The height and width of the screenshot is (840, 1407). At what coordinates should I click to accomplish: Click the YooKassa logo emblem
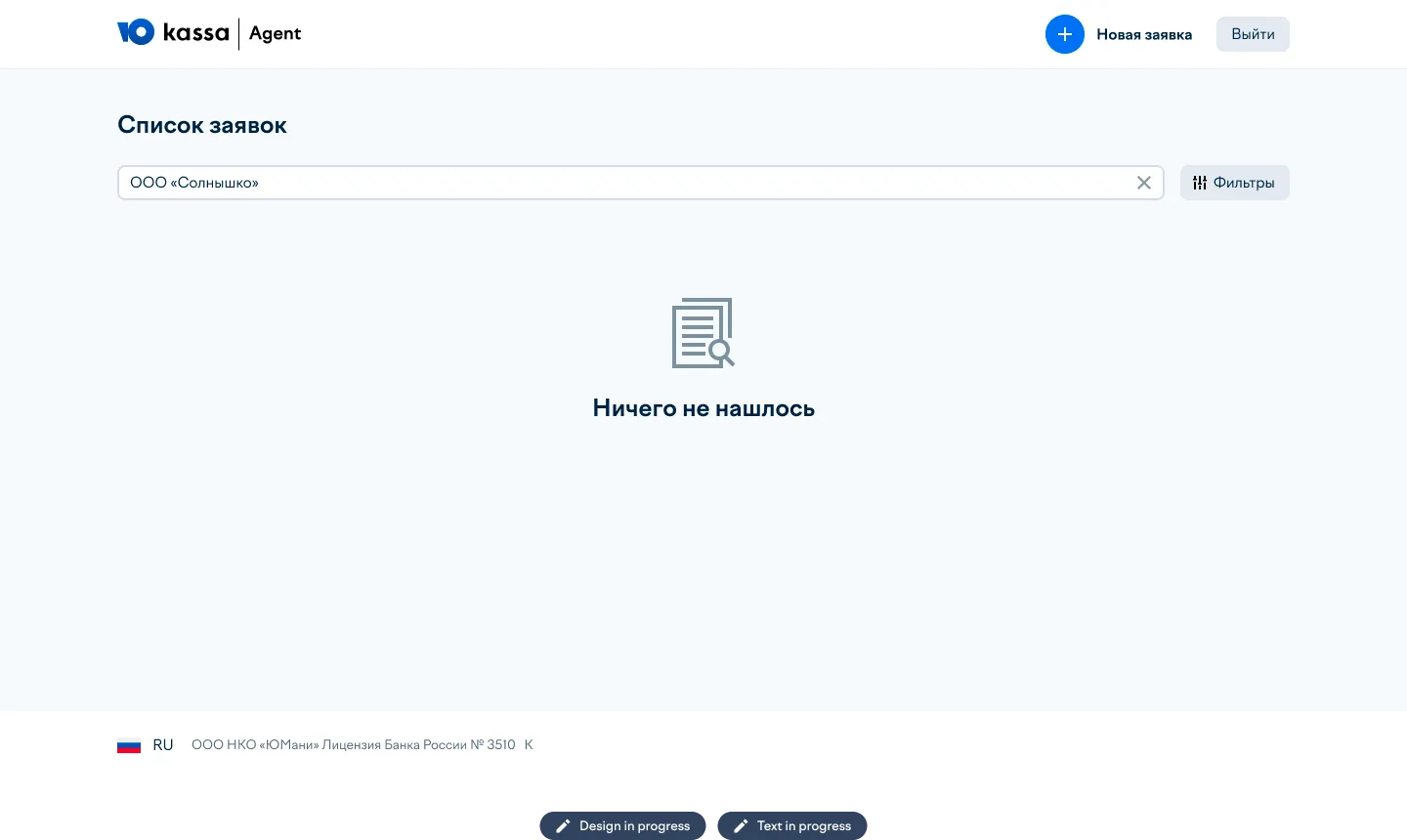click(x=136, y=32)
